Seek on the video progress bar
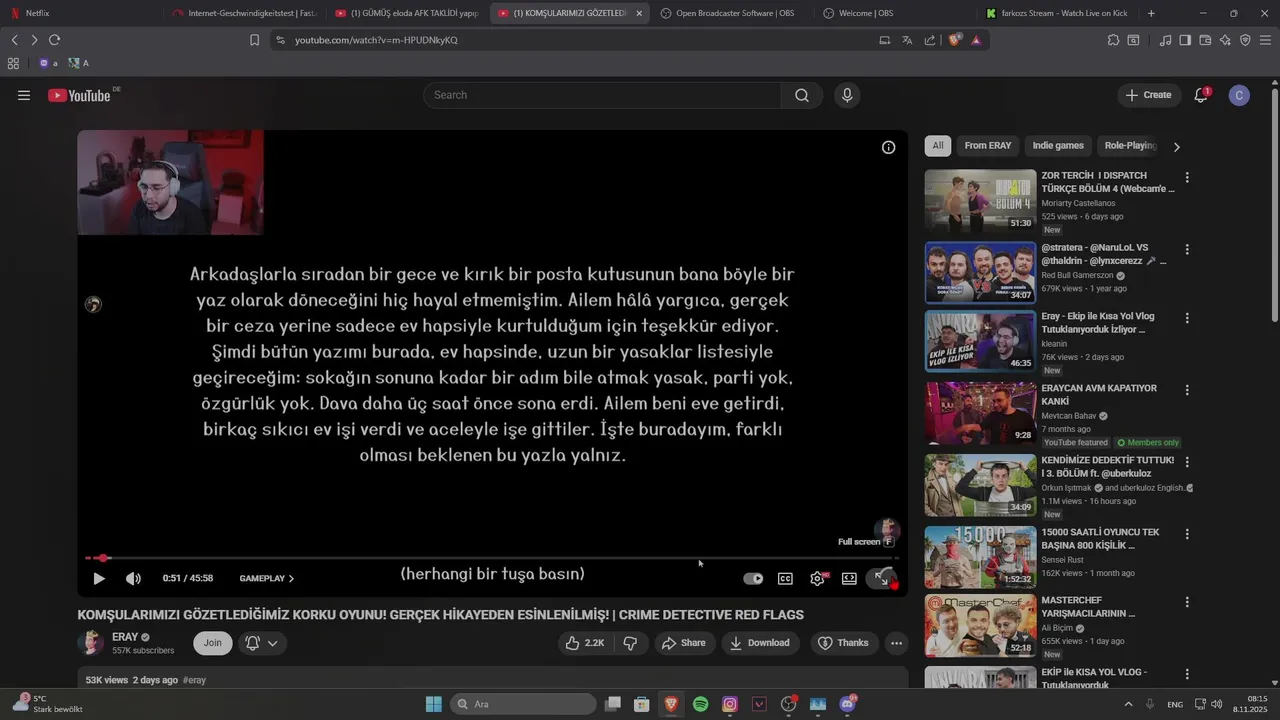1280x720 pixels. pos(492,558)
